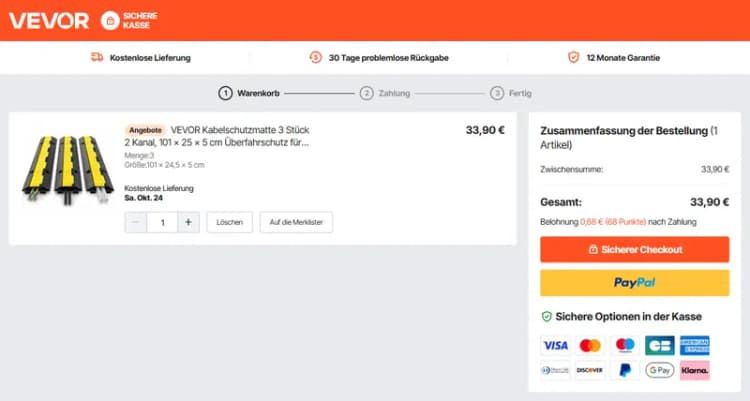Click the green shield icon beside Sichere Optionen

pyautogui.click(x=546, y=316)
